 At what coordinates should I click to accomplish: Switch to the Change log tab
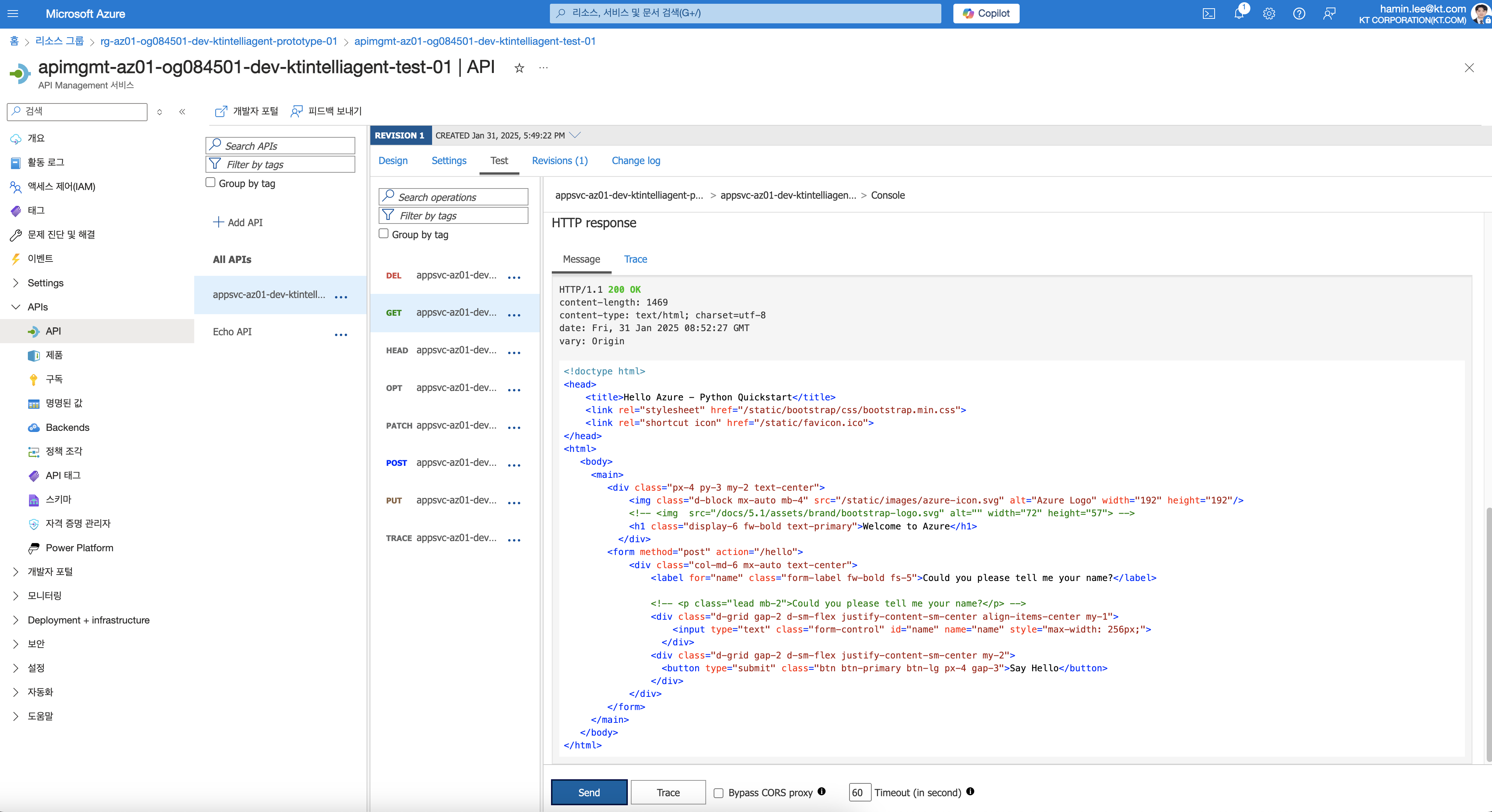(635, 160)
